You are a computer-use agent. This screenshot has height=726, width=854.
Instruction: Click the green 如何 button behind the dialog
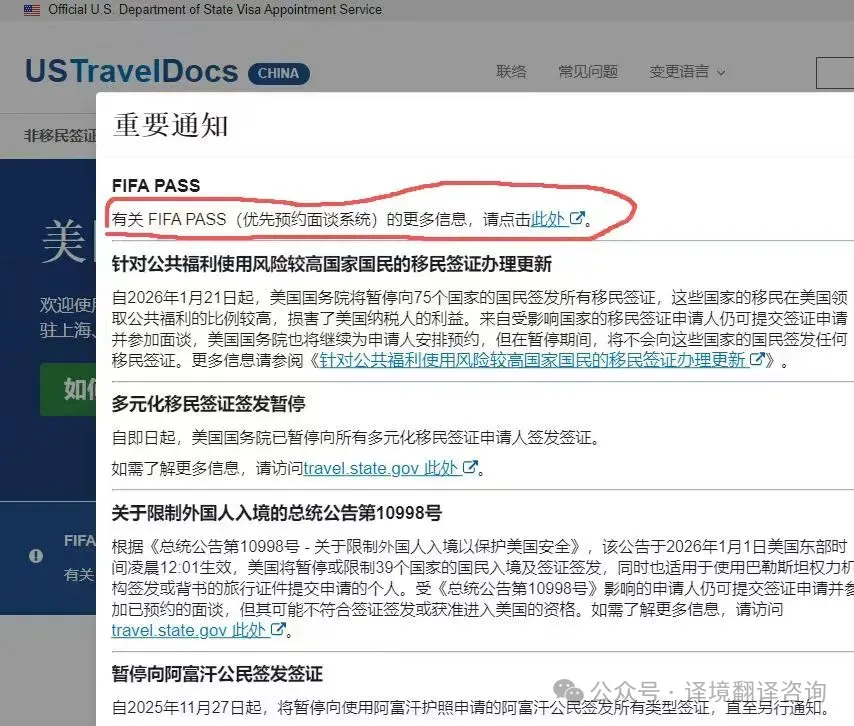pyautogui.click(x=68, y=389)
